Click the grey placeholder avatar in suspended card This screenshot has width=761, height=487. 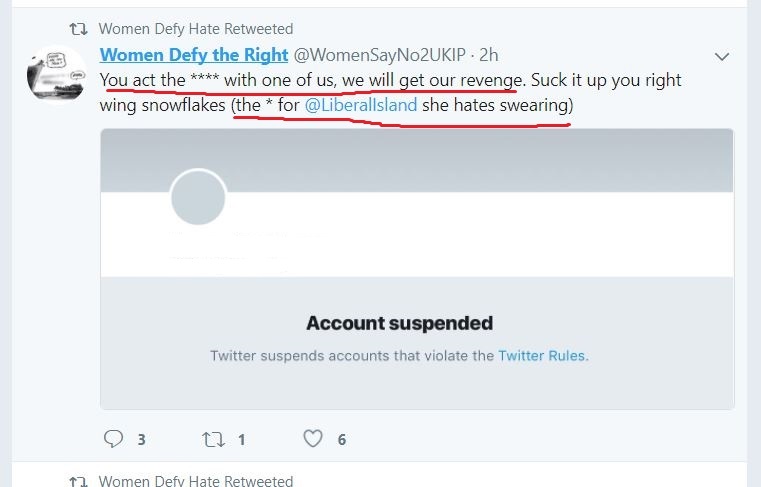point(198,197)
